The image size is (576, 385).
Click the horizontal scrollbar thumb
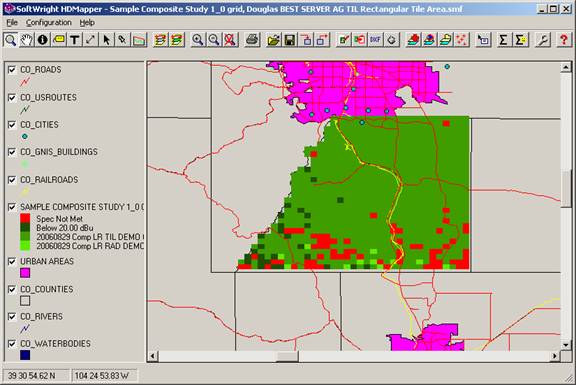click(x=287, y=356)
